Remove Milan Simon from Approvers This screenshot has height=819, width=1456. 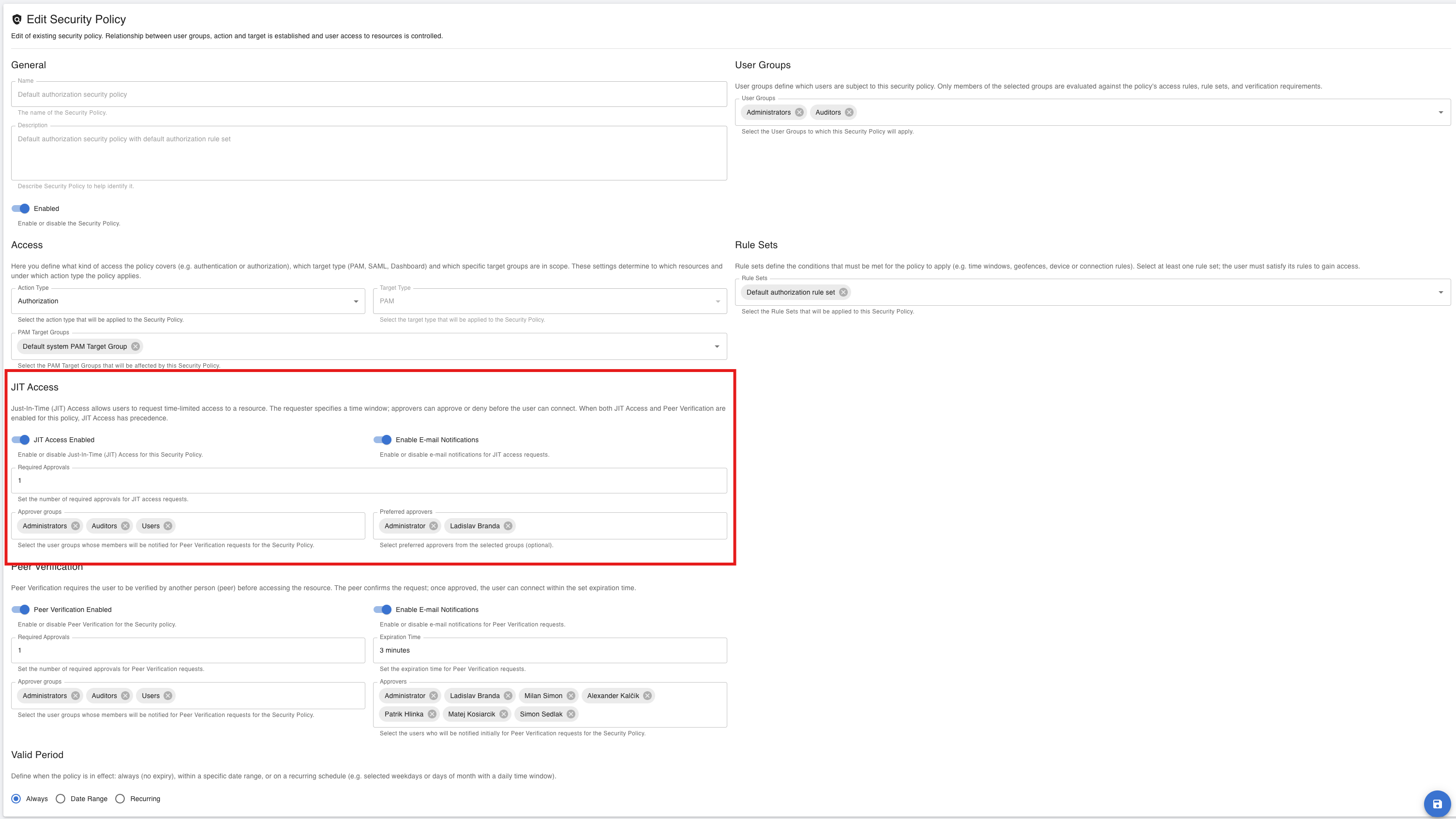[x=571, y=696]
